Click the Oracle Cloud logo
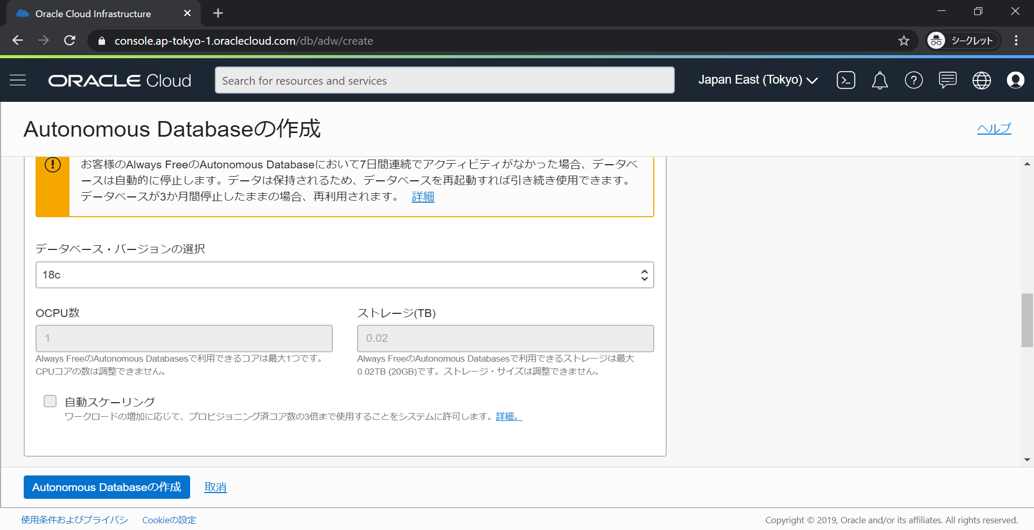Screen dimensions: 1034x530 (x=119, y=80)
